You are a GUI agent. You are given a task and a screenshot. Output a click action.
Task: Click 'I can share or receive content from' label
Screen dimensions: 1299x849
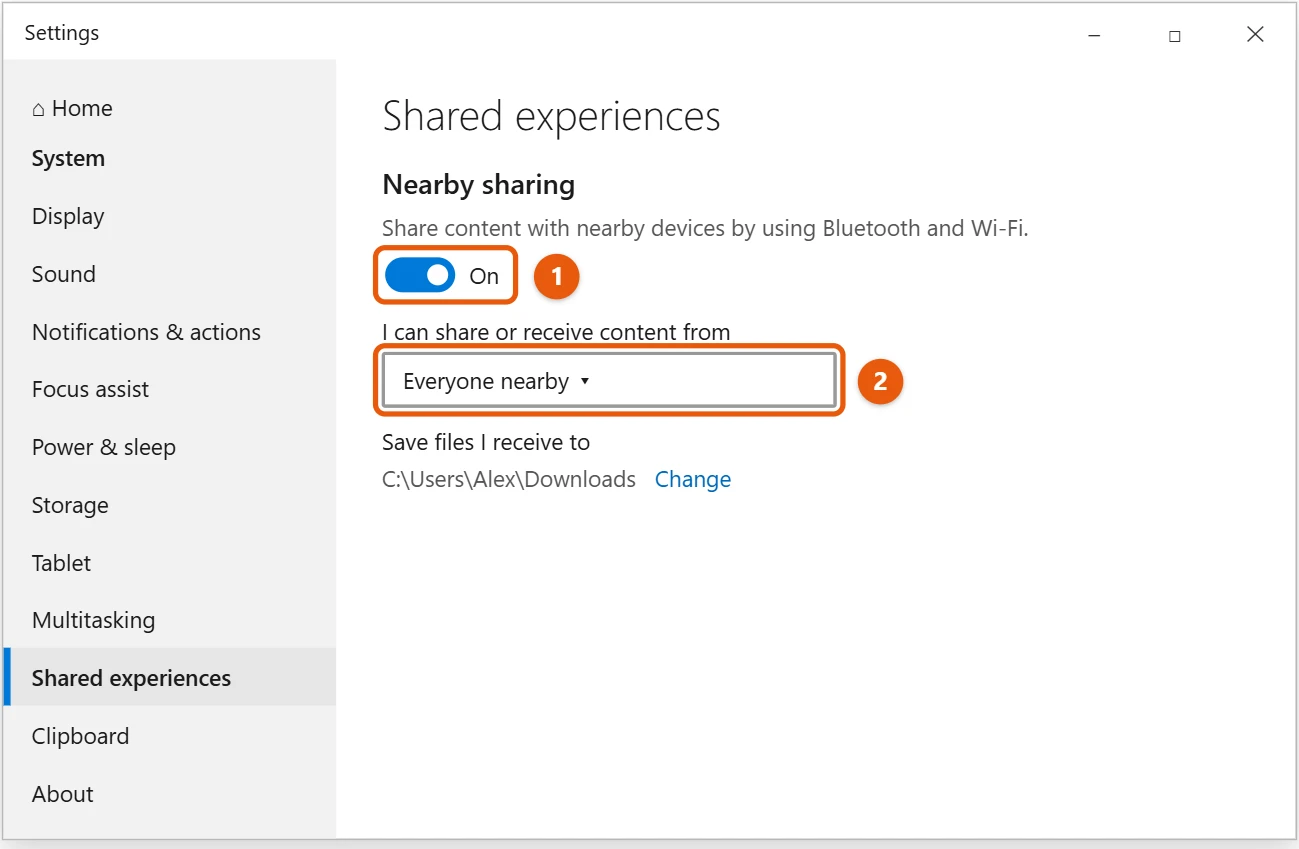point(556,332)
